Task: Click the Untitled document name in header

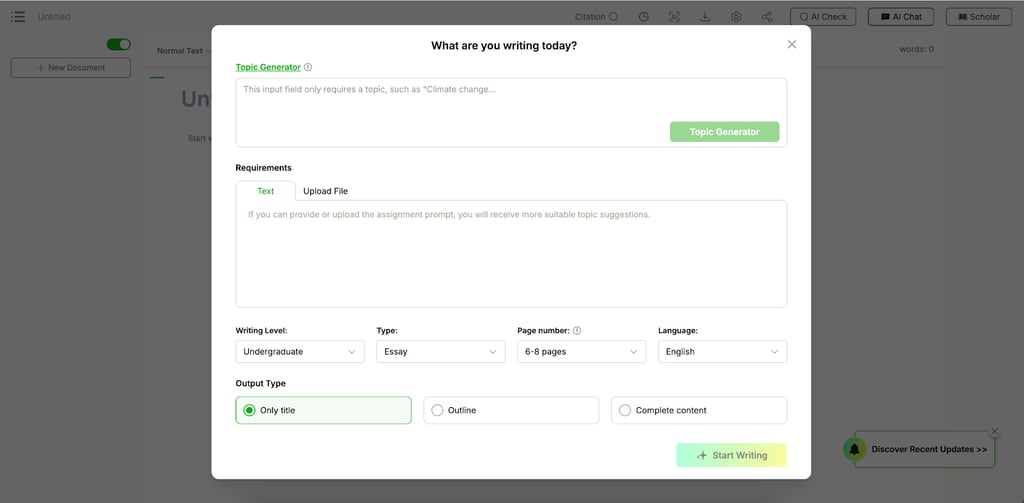Action: pyautogui.click(x=54, y=17)
